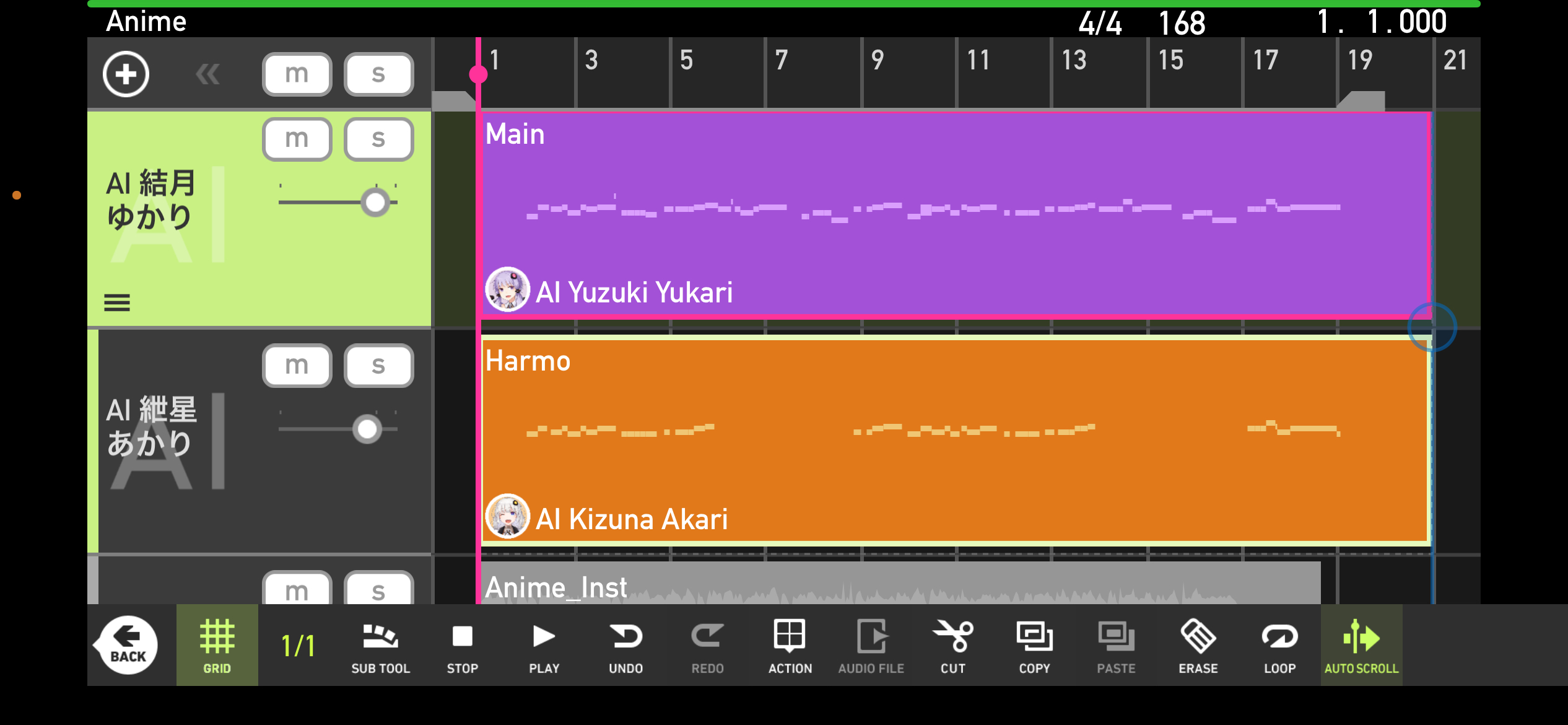Open the SUB TOOL selector
This screenshot has width=1568, height=725.
point(380,646)
